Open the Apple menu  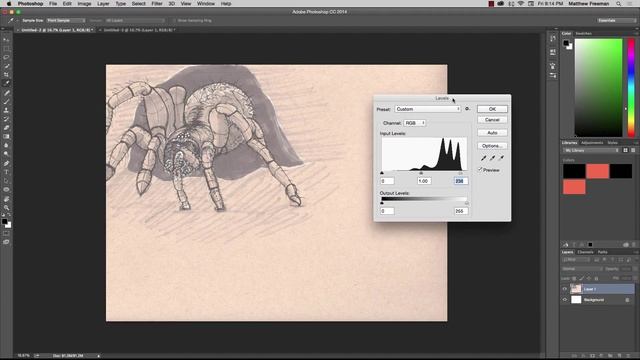point(9,4)
